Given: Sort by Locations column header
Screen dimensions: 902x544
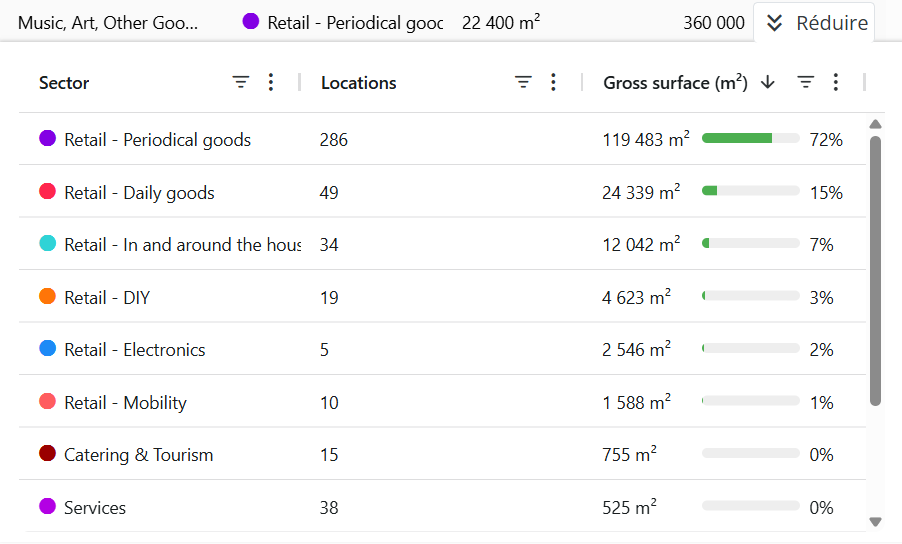Looking at the screenshot, I should point(359,83).
